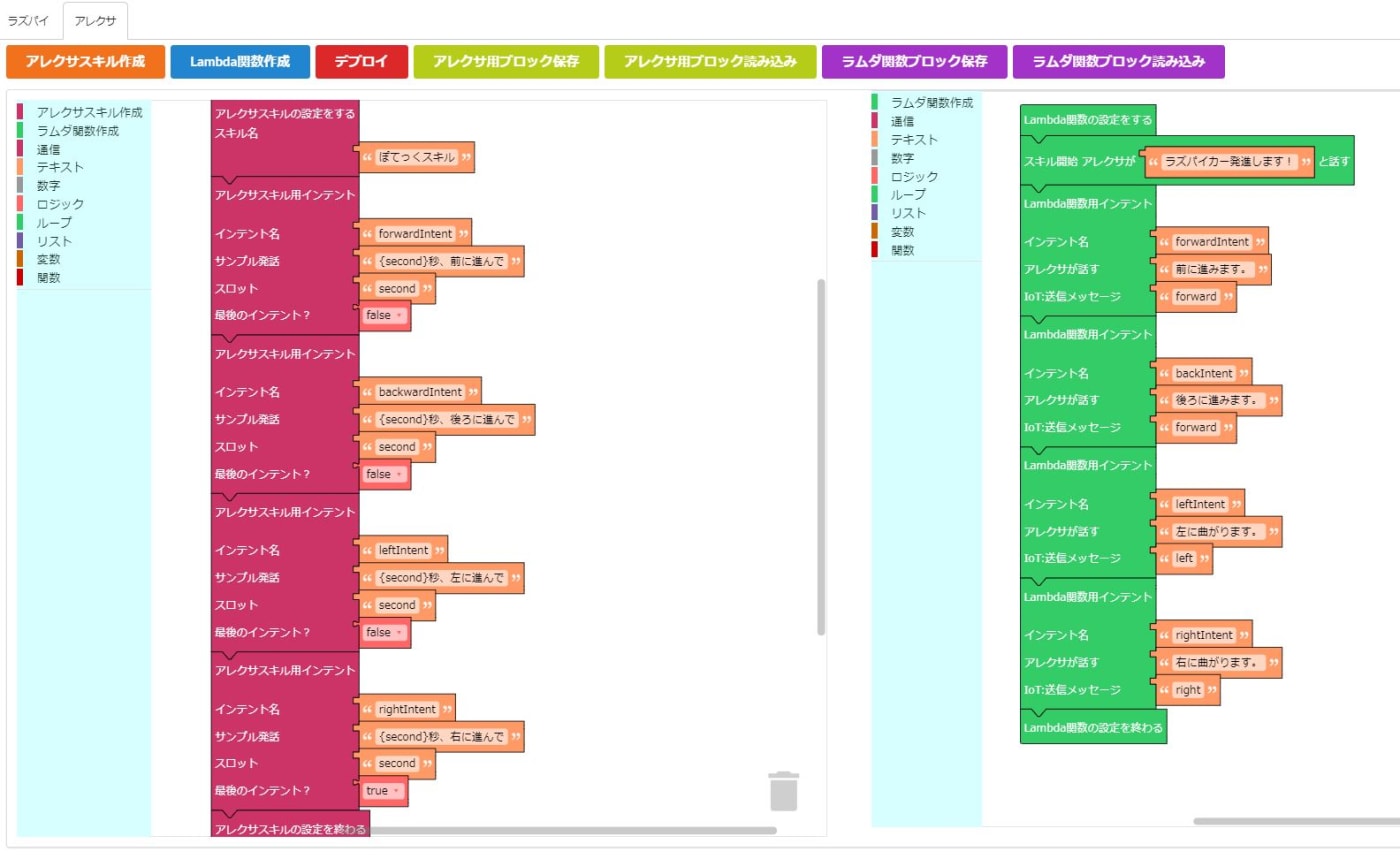Image resolution: width=1400 pixels, height=859 pixels.
Task: Click the ぽてっくスキル skill name field
Action: [x=417, y=157]
